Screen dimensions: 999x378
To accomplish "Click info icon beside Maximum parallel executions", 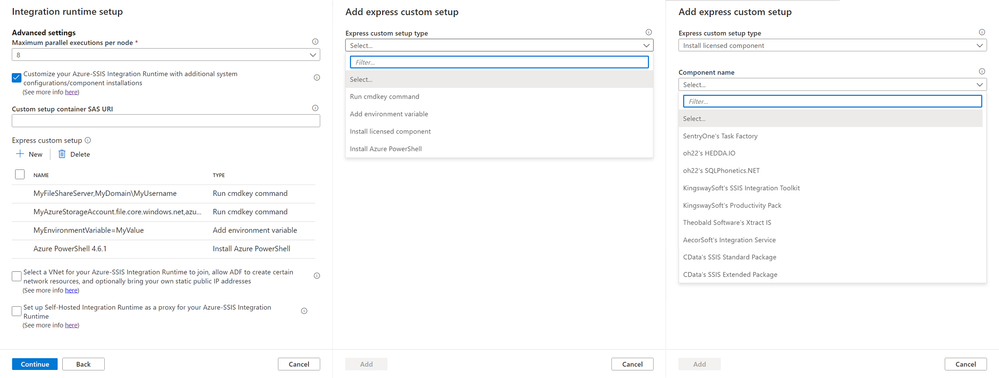I will [x=315, y=41].
